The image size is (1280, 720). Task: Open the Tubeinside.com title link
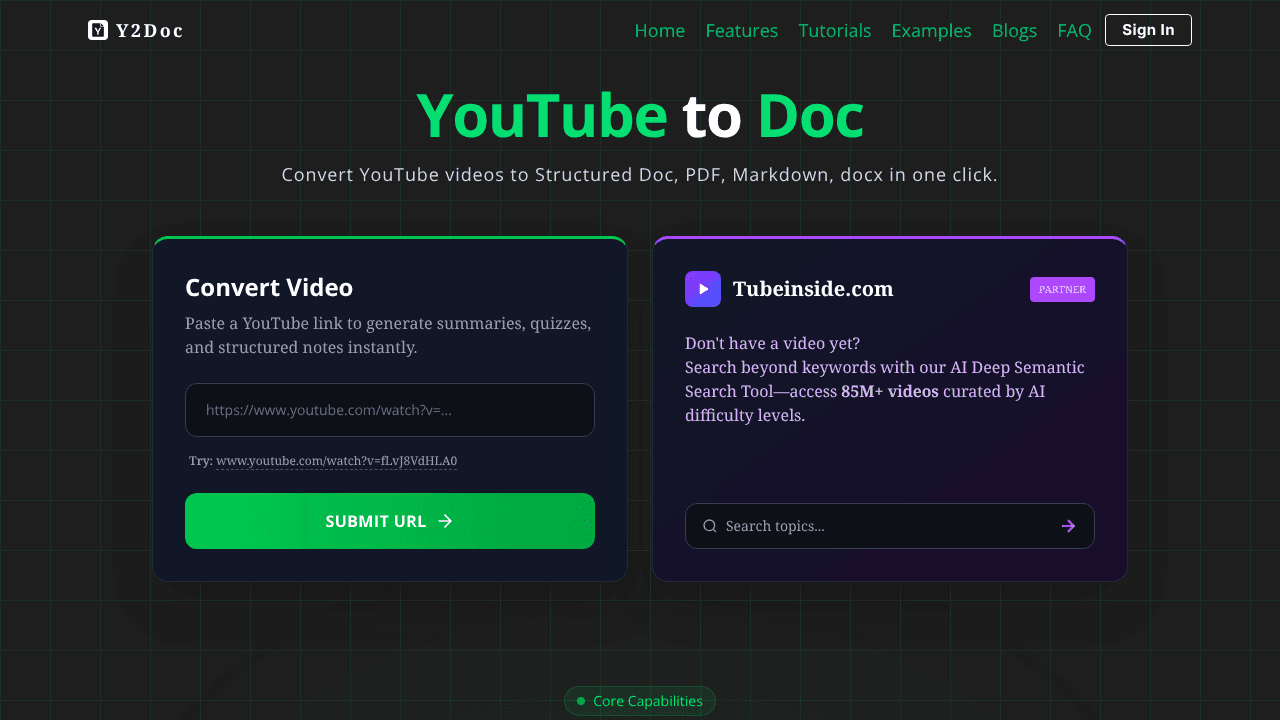pos(813,289)
